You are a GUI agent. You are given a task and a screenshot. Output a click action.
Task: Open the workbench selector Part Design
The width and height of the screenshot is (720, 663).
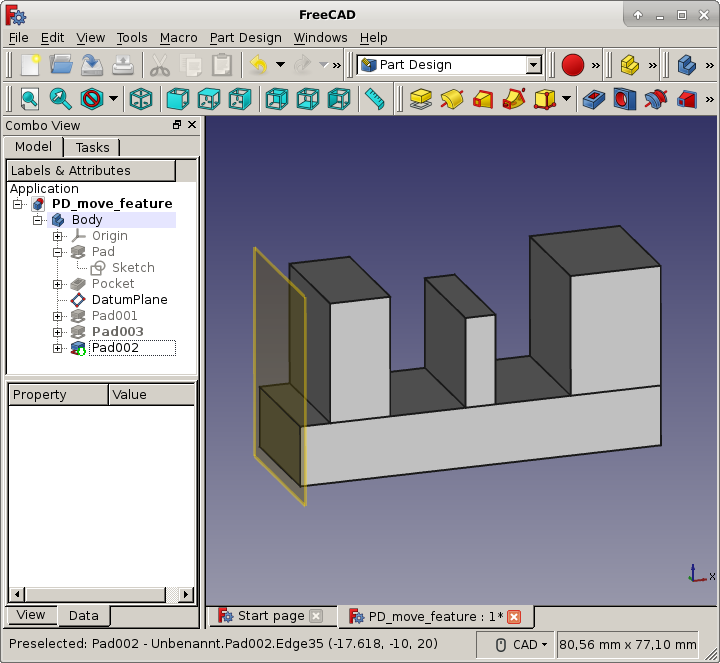click(449, 65)
